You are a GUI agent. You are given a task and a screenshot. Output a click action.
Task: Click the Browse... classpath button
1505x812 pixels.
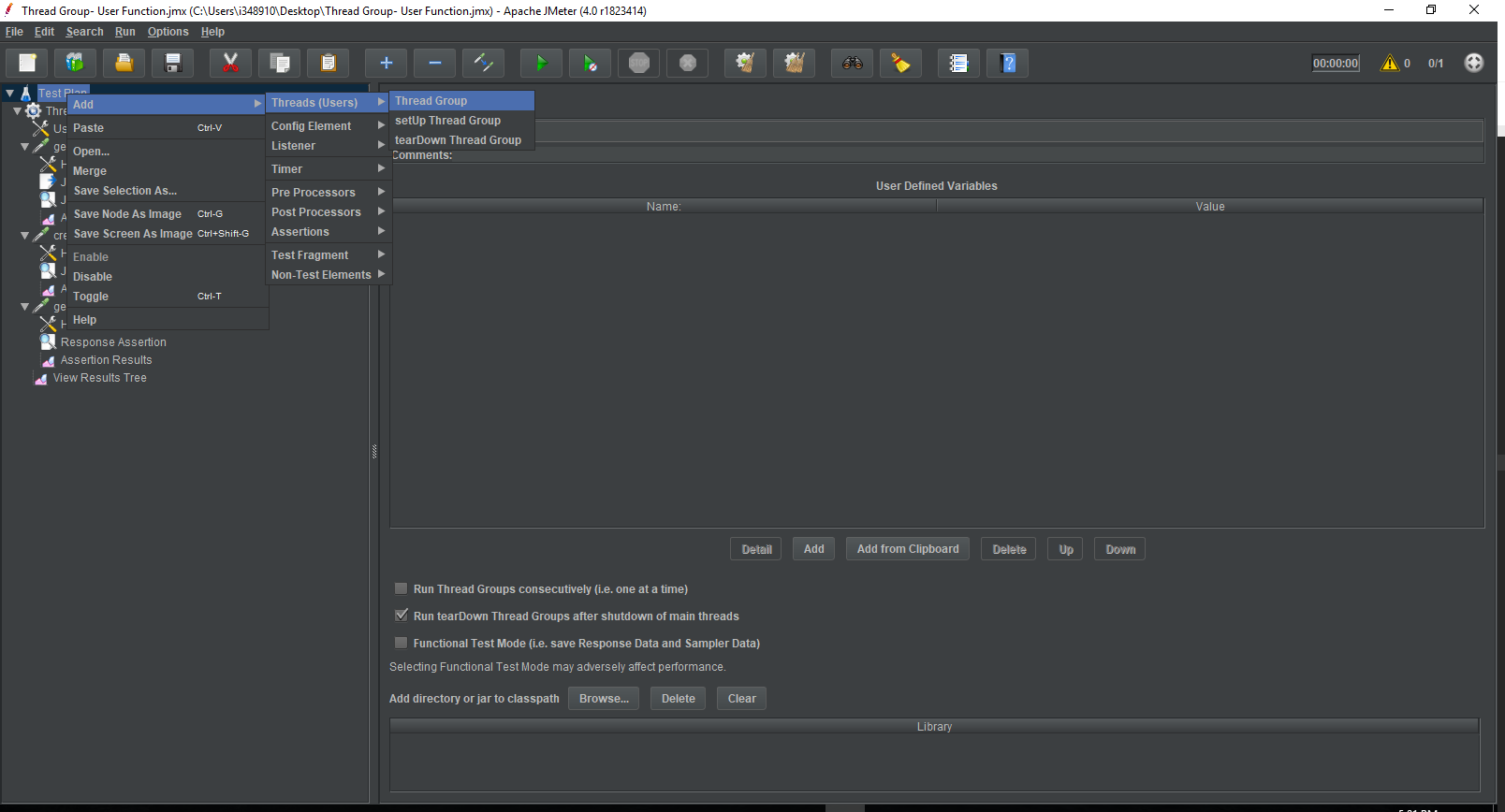tap(604, 699)
